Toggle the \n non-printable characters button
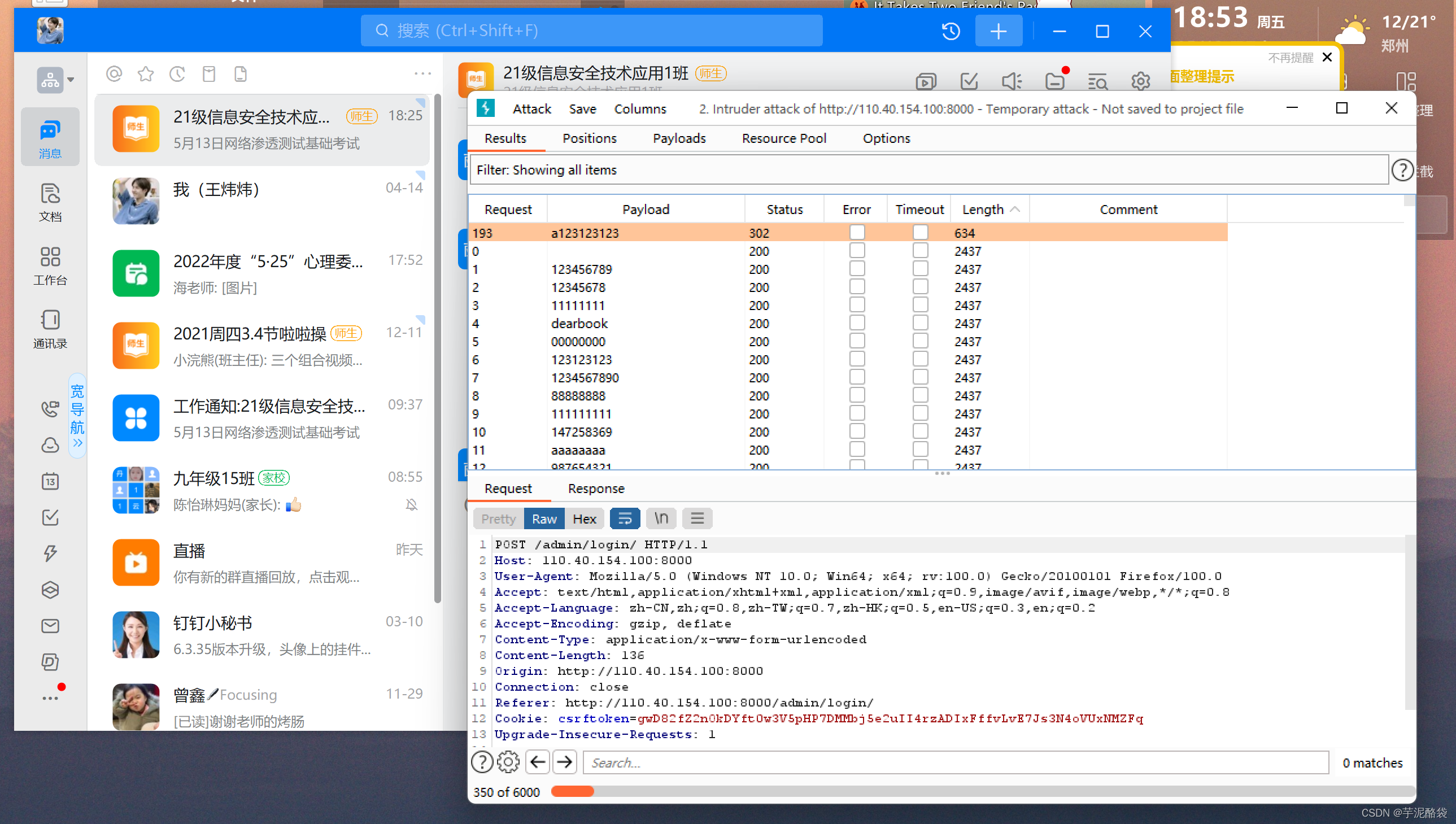1456x824 pixels. coord(661,519)
